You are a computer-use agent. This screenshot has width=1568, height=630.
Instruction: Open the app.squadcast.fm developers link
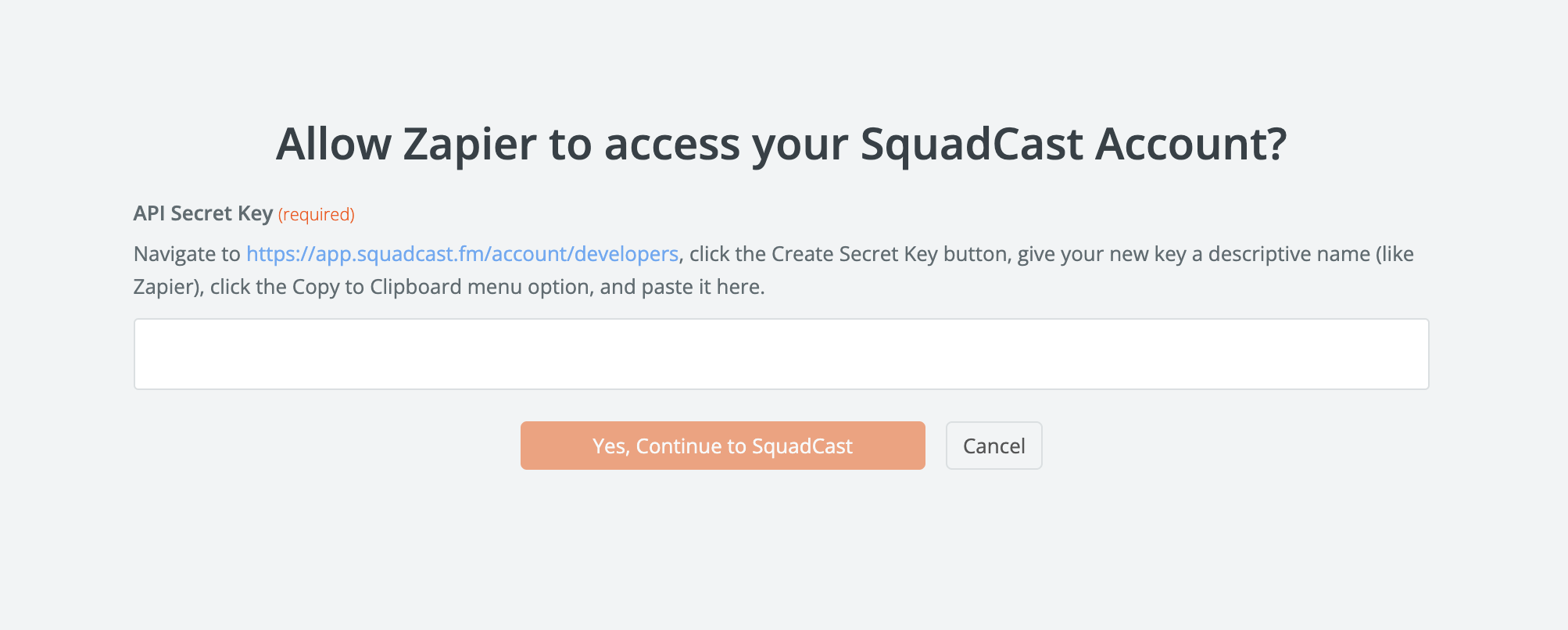pos(462,254)
